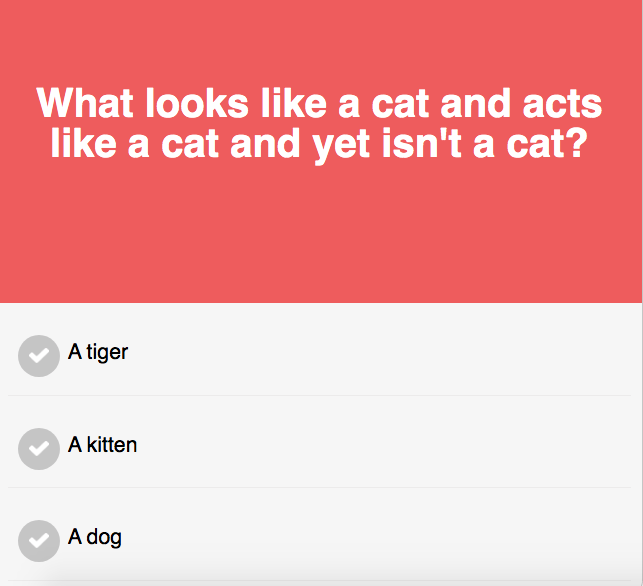
Task: Select the checkmark circle beside A kitten
Action: pyautogui.click(x=39, y=449)
